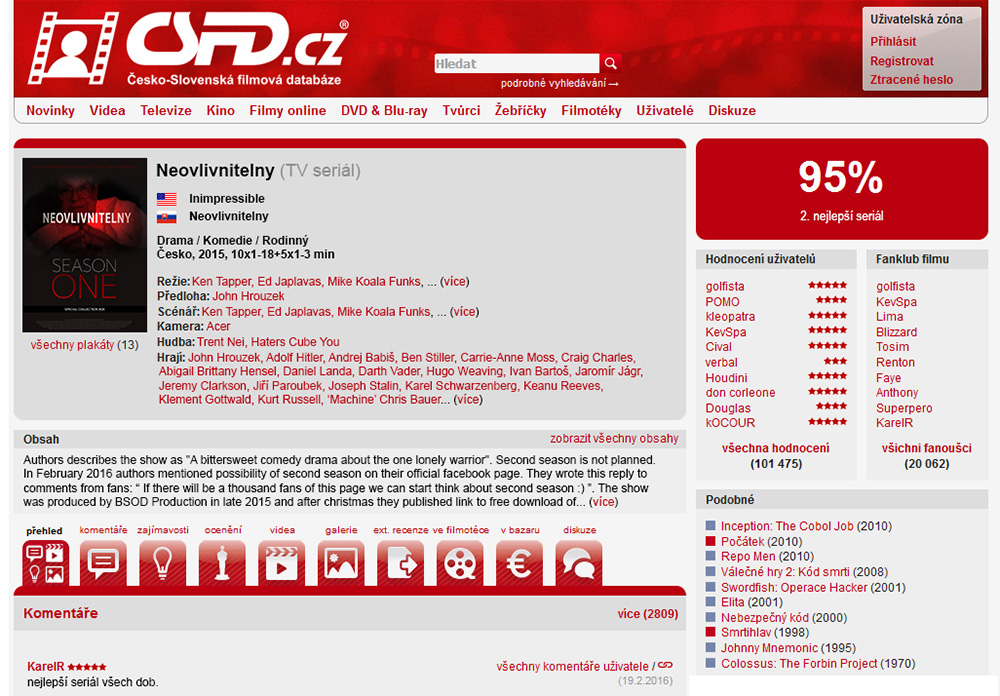
Task: Open the v bazaru euro icon
Action: [519, 563]
